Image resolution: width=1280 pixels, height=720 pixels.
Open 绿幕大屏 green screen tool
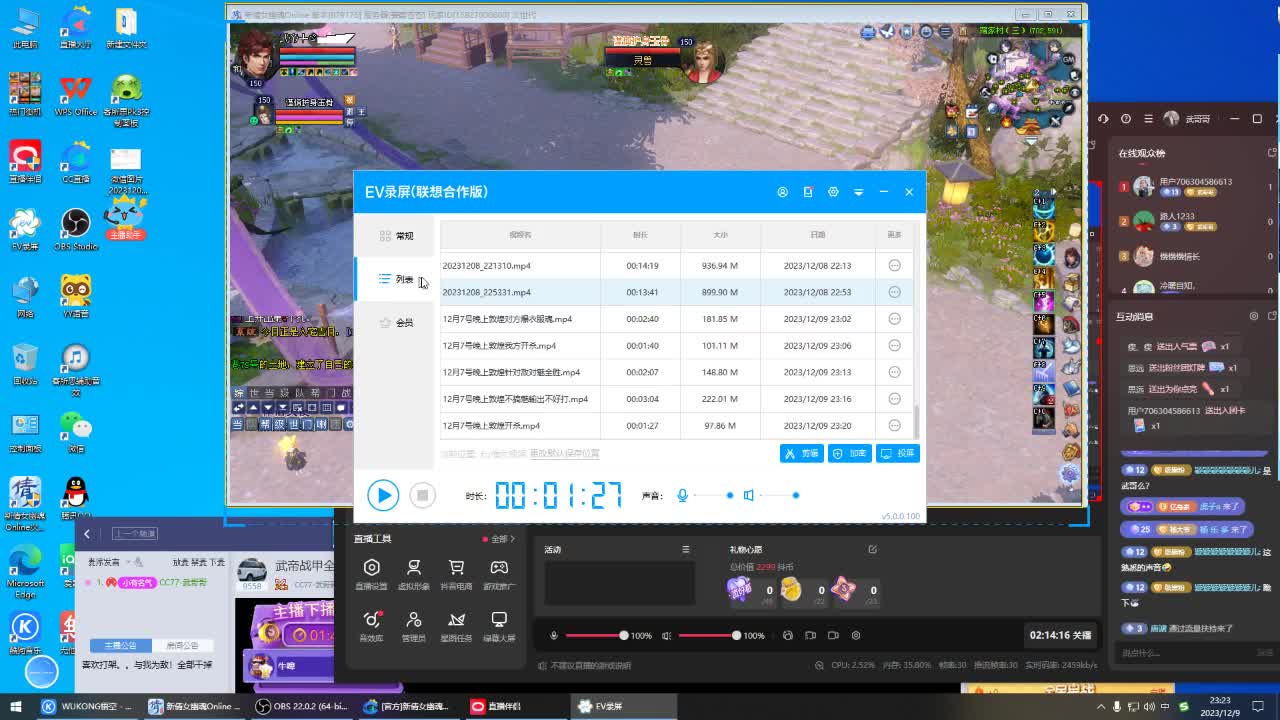point(498,626)
